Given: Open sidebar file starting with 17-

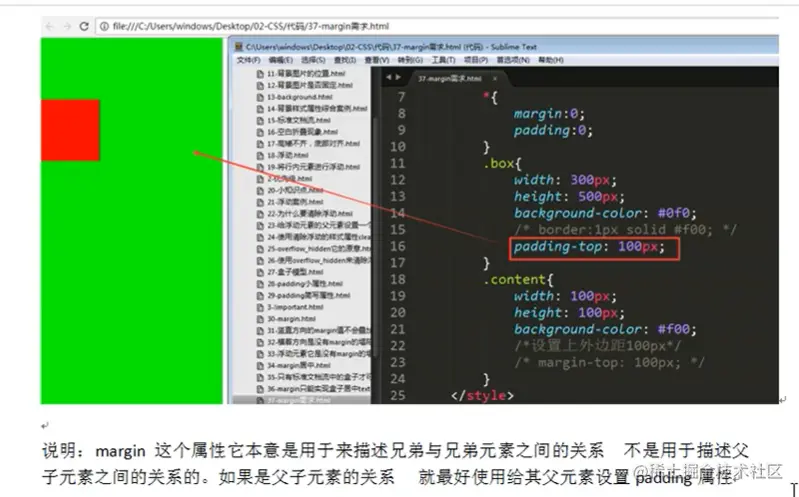Looking at the screenshot, I should click(313, 144).
